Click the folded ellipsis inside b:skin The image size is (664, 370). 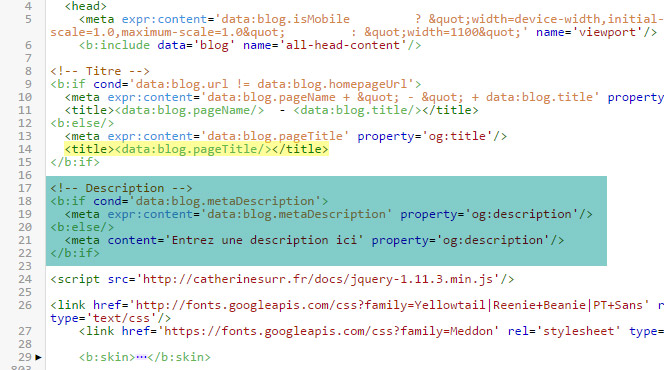pyautogui.click(x=141, y=357)
